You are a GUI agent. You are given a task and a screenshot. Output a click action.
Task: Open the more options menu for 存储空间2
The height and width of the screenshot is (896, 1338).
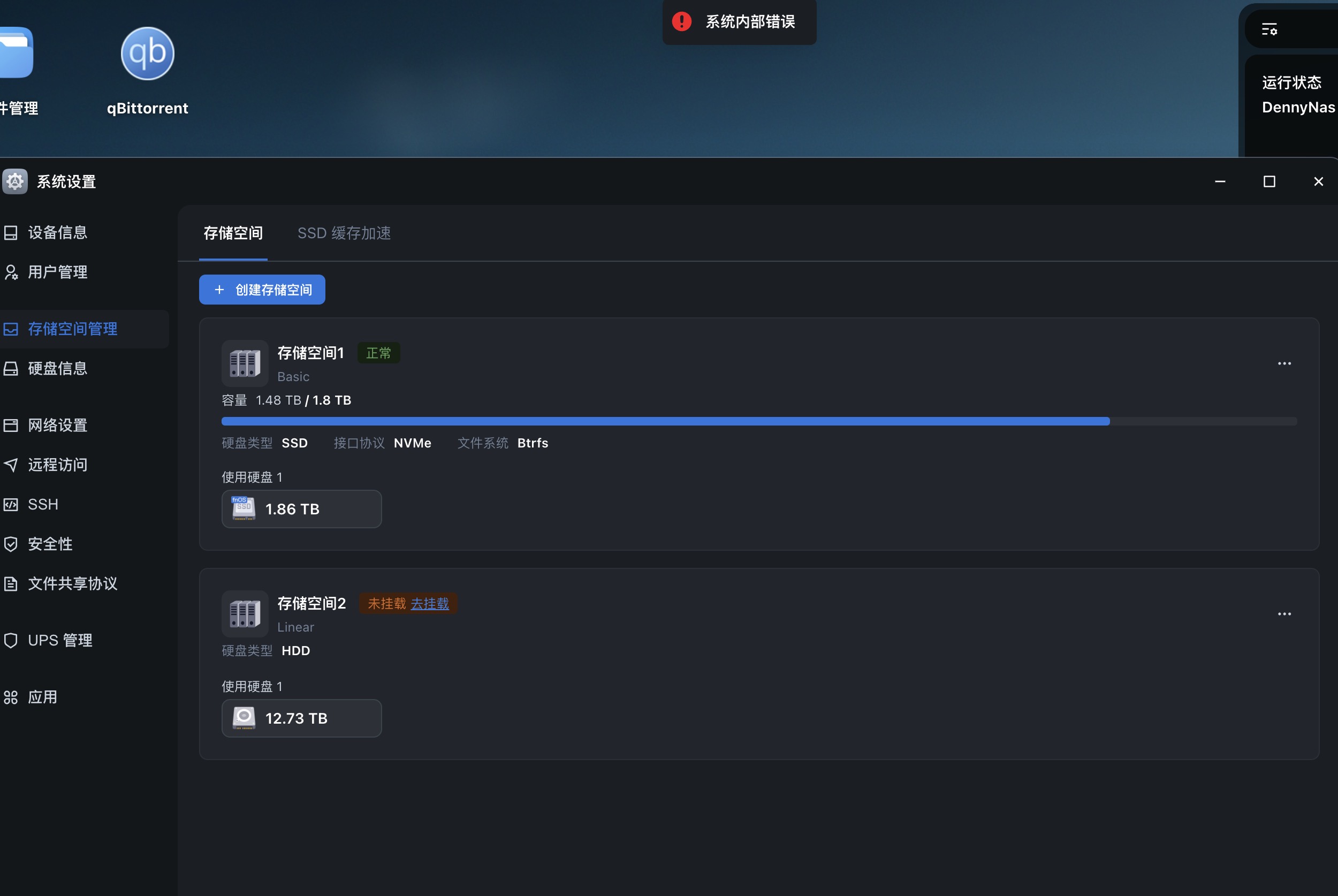(x=1284, y=614)
